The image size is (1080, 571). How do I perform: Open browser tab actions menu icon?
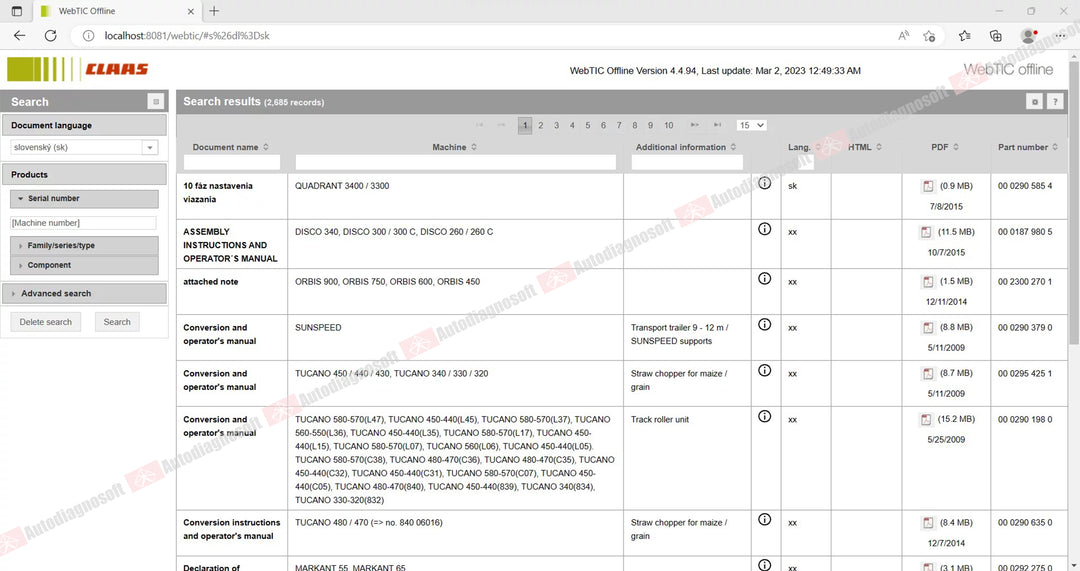point(17,11)
